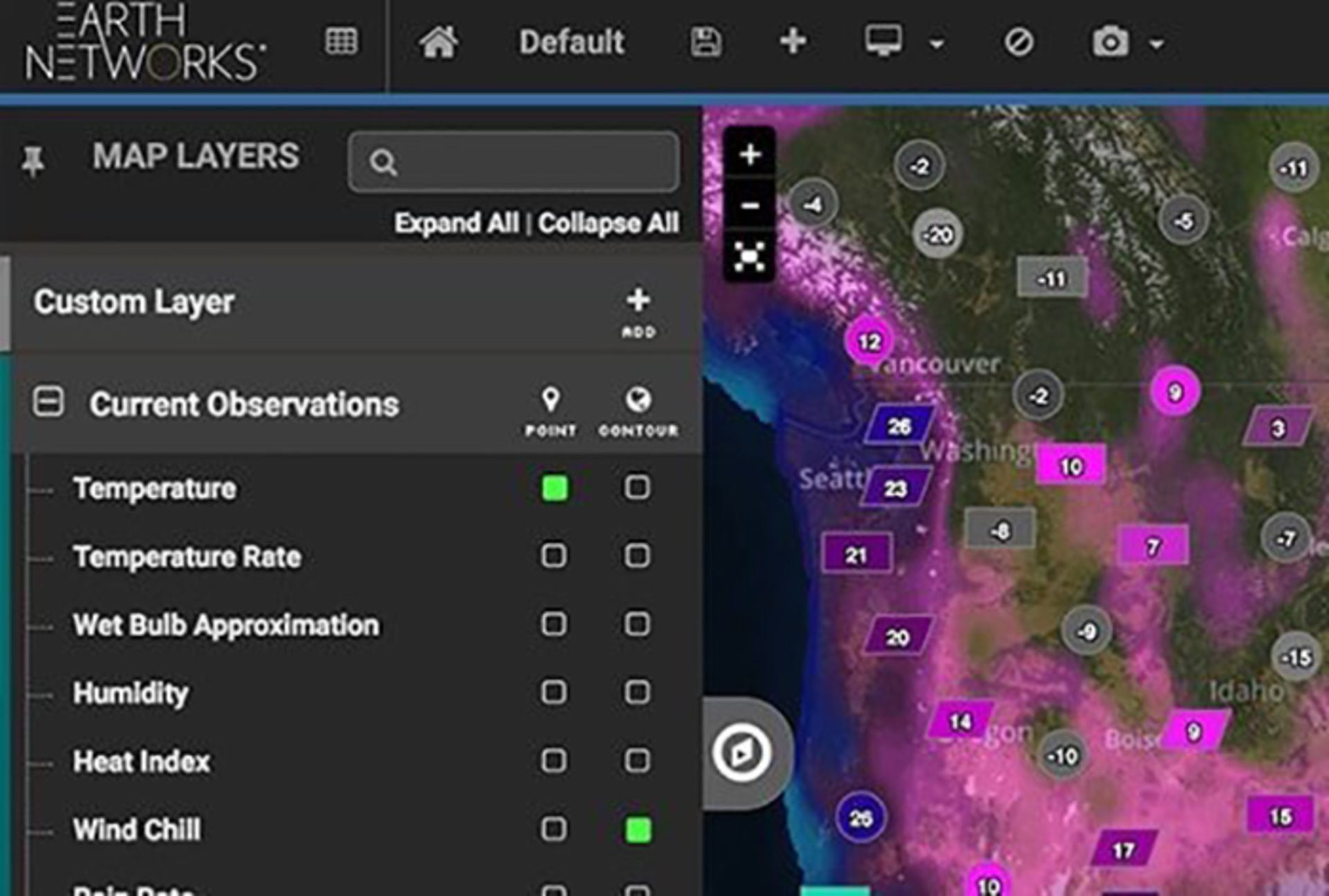
Task: Zoom in on the map
Action: [x=750, y=154]
